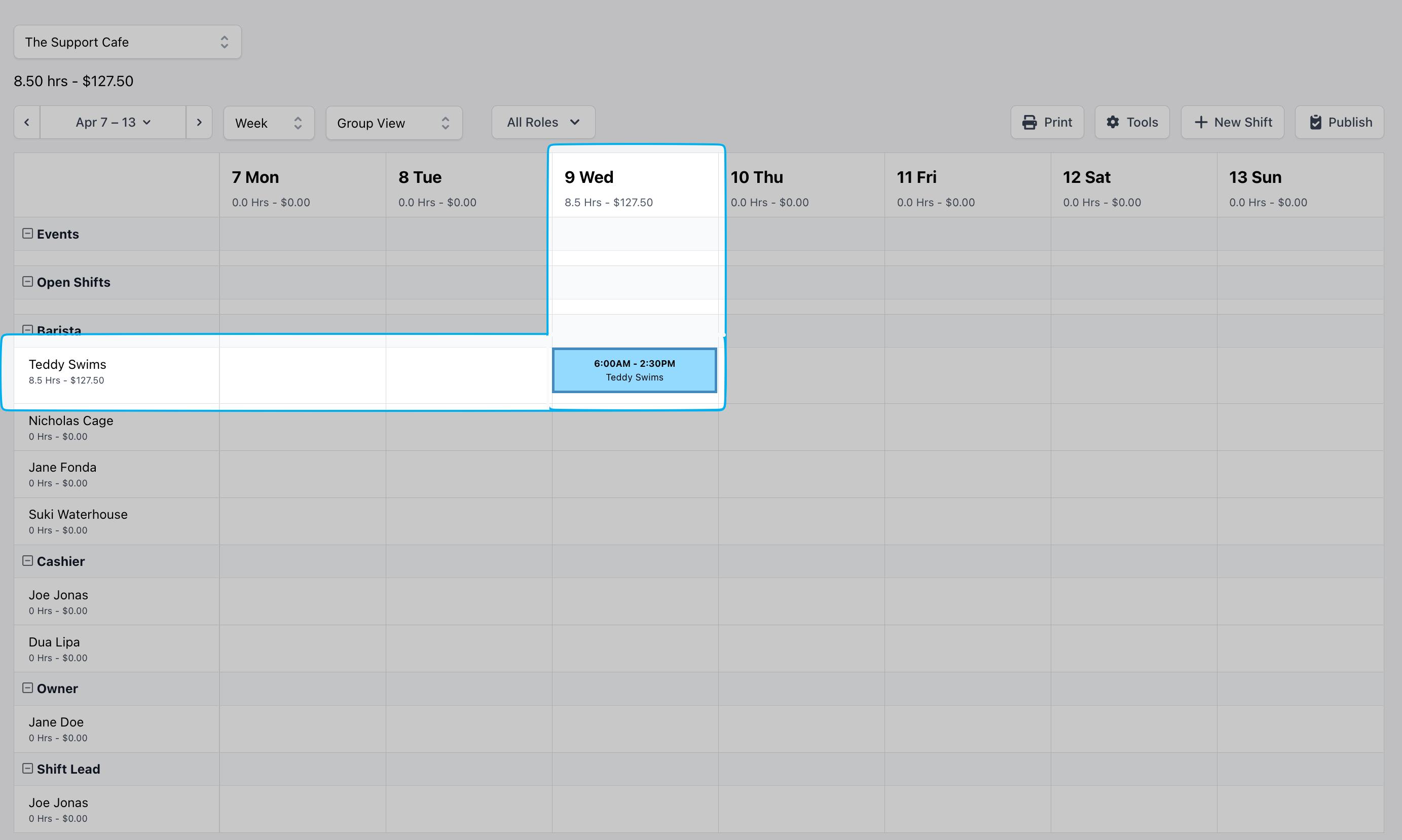Change the Week view selector
The width and height of the screenshot is (1402, 840).
[x=269, y=123]
